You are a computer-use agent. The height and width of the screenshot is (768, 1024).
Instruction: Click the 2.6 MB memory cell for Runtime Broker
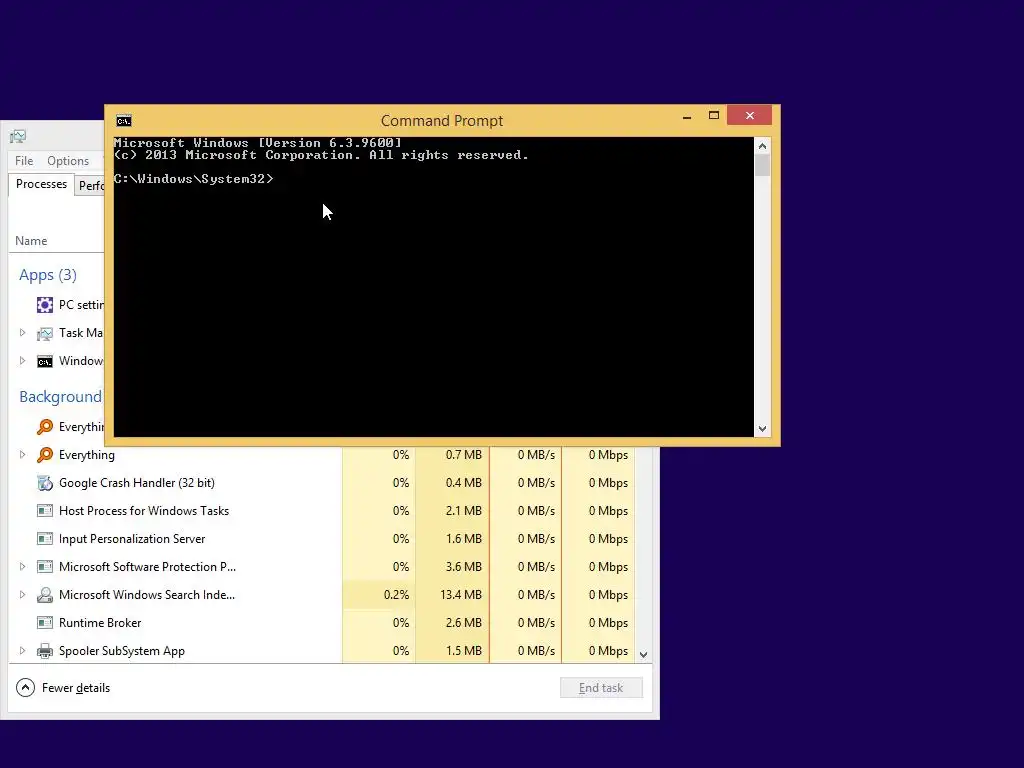click(x=453, y=623)
